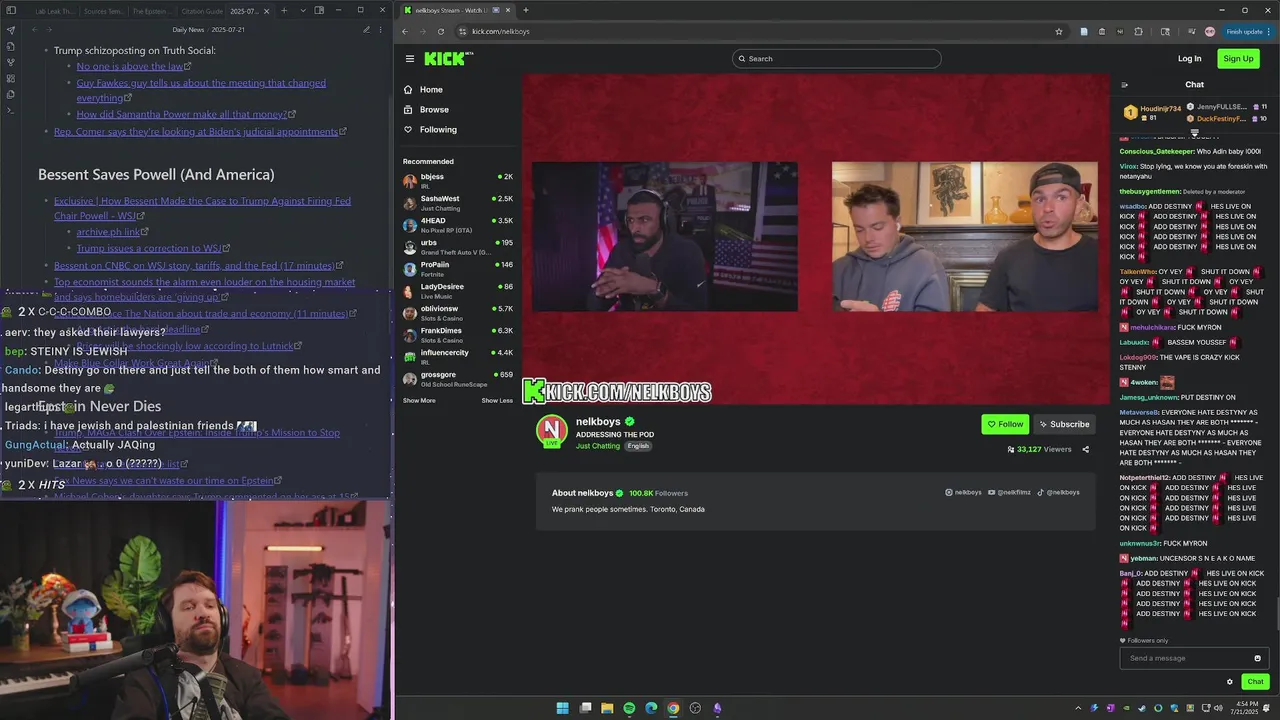Open the Just Chatting category link
Image resolution: width=1280 pixels, height=720 pixels.
click(x=598, y=446)
